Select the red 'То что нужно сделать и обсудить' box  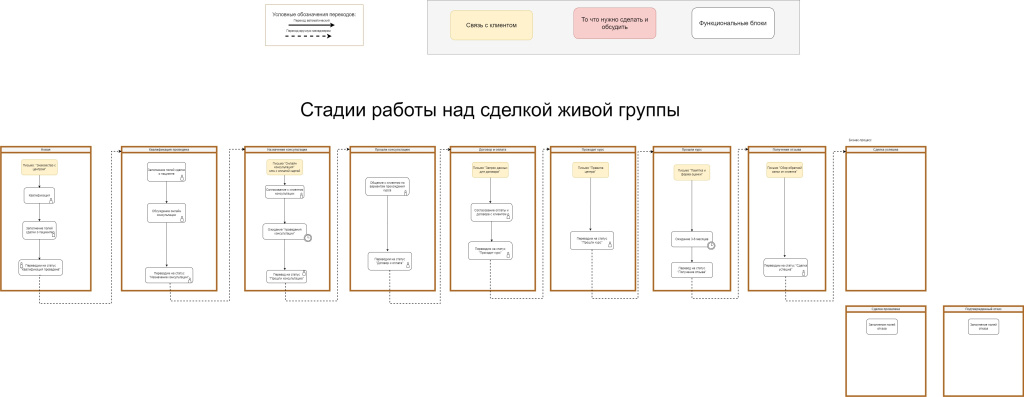615,24
